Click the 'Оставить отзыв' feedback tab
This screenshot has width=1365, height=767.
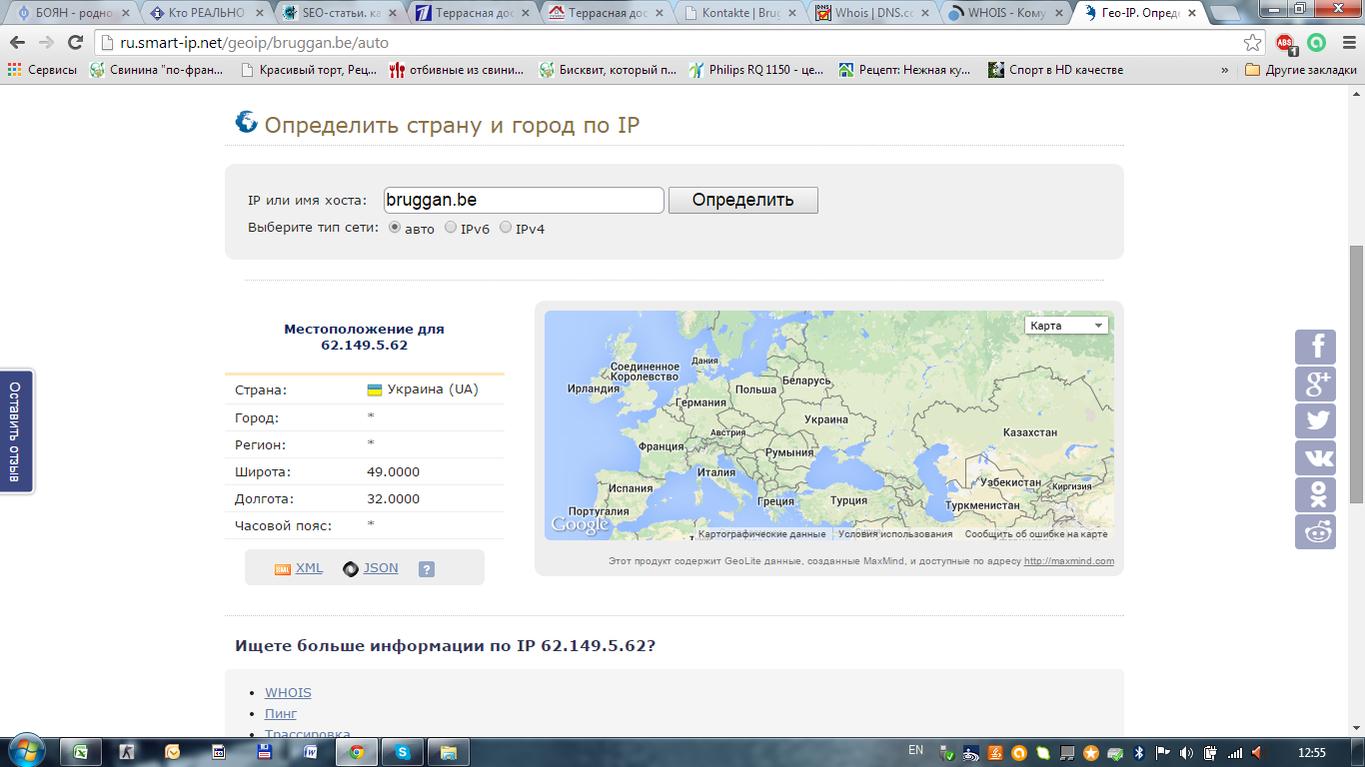click(16, 431)
